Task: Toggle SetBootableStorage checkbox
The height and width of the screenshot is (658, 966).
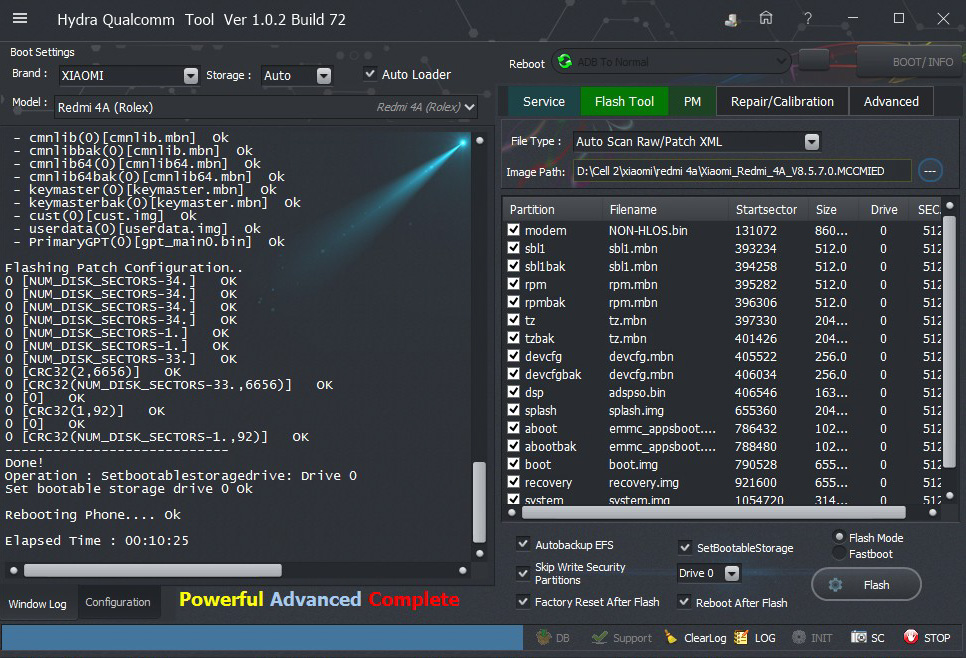Action: (x=684, y=547)
